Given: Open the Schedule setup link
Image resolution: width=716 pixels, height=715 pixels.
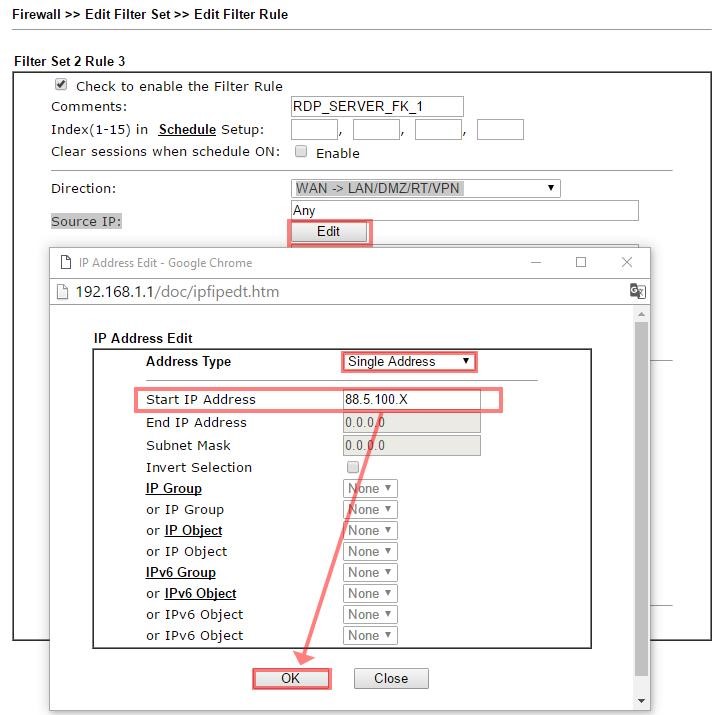Looking at the screenshot, I should [x=187, y=129].
